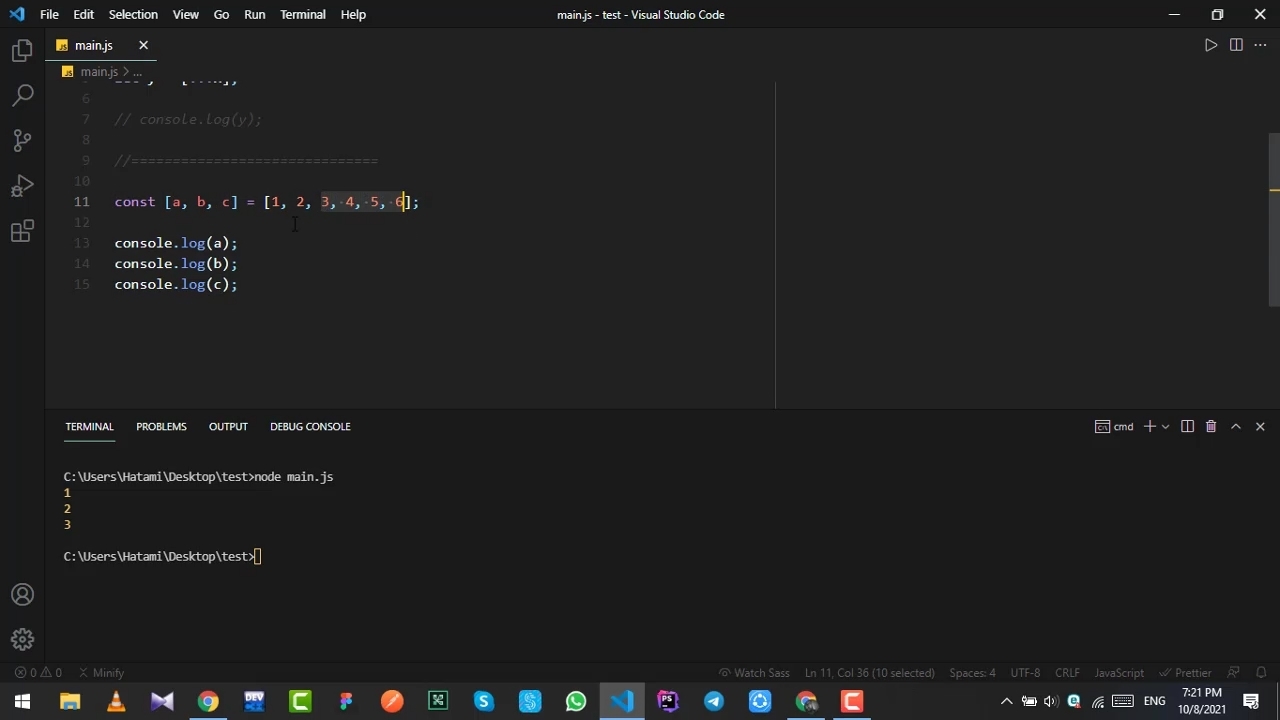Open the Explorer view in activity bar
This screenshot has height=720, width=1280.
22,51
